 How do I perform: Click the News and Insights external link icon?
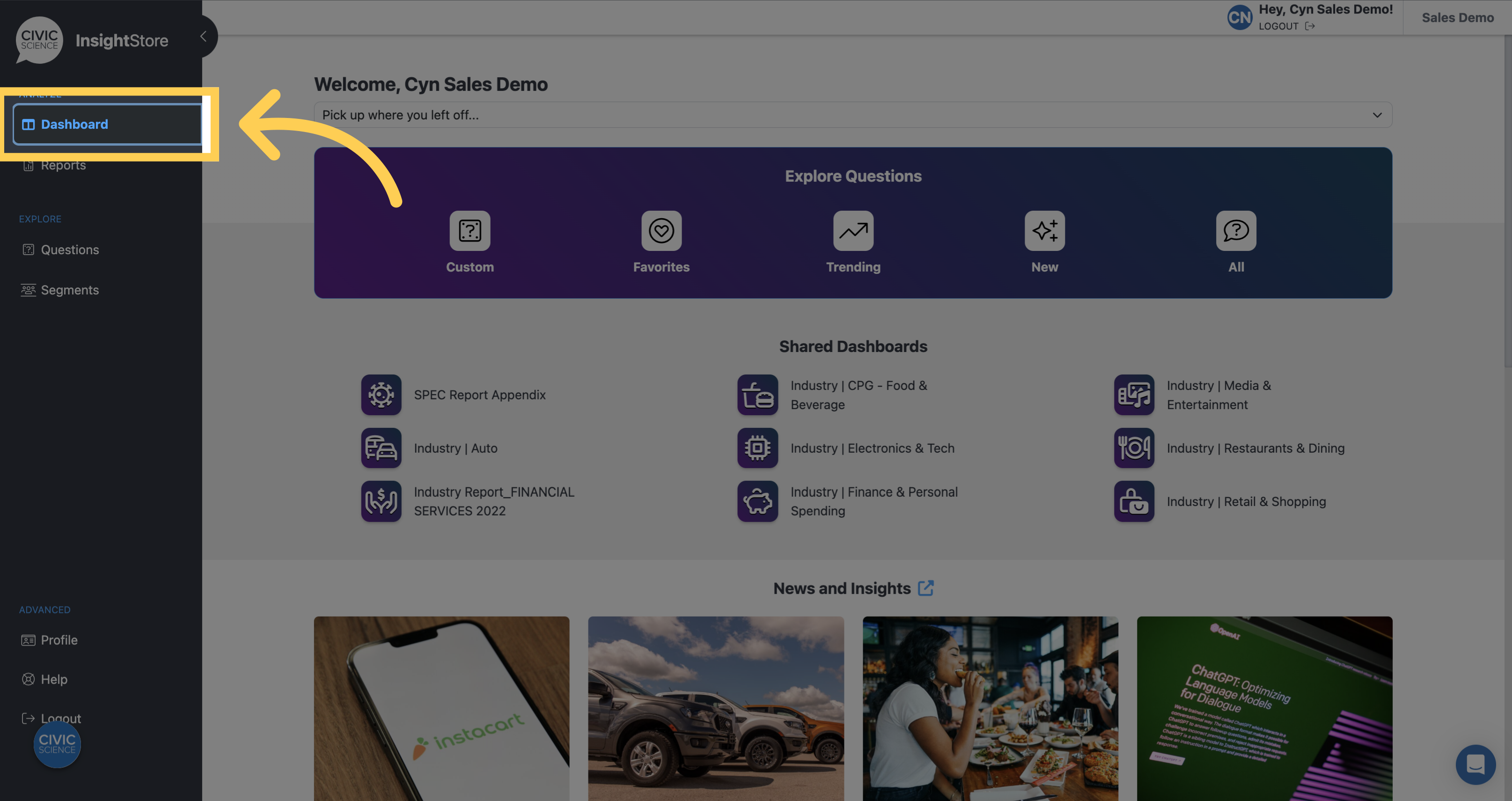[x=925, y=588]
